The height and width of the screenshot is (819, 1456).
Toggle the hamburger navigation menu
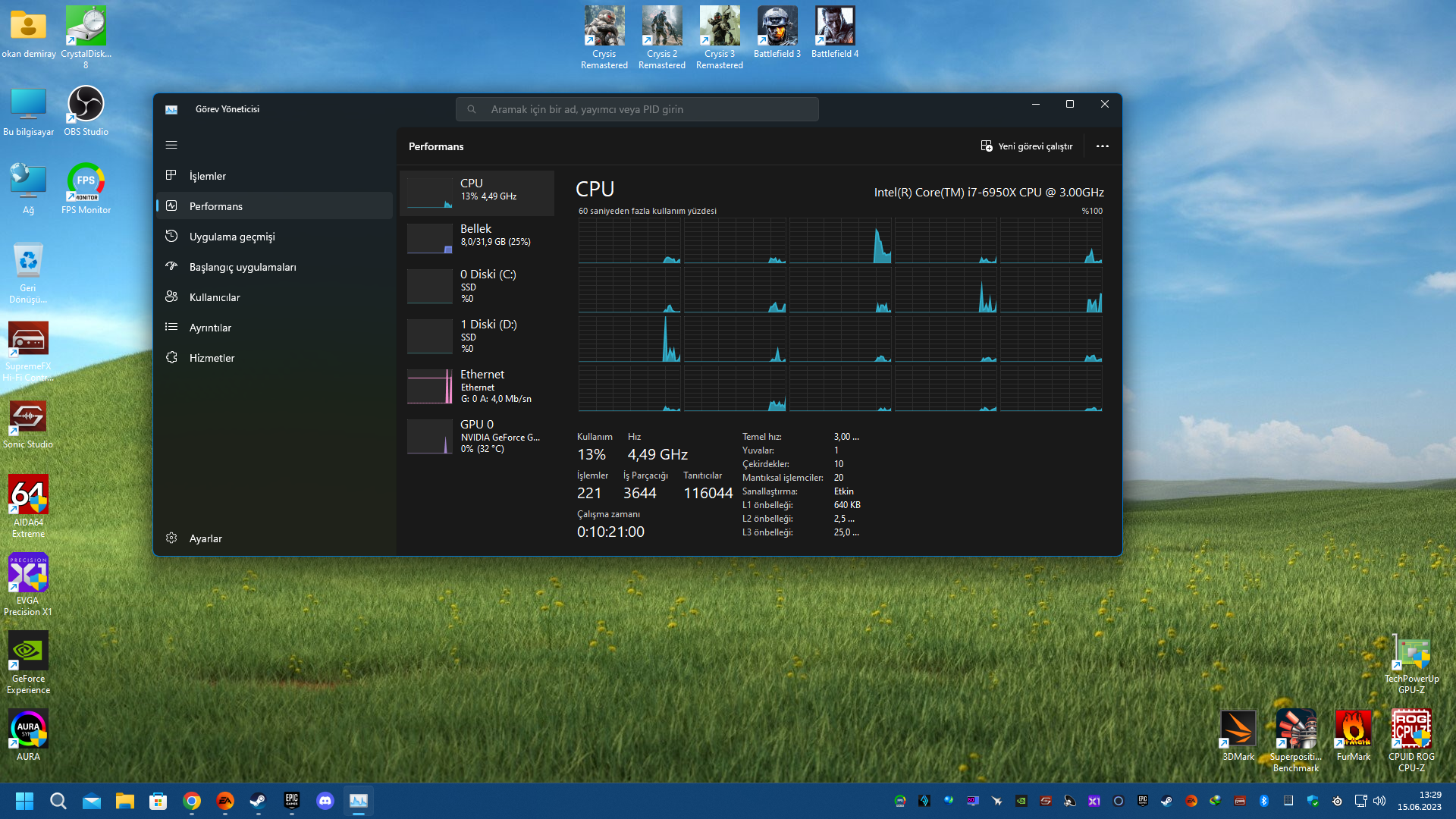click(171, 145)
